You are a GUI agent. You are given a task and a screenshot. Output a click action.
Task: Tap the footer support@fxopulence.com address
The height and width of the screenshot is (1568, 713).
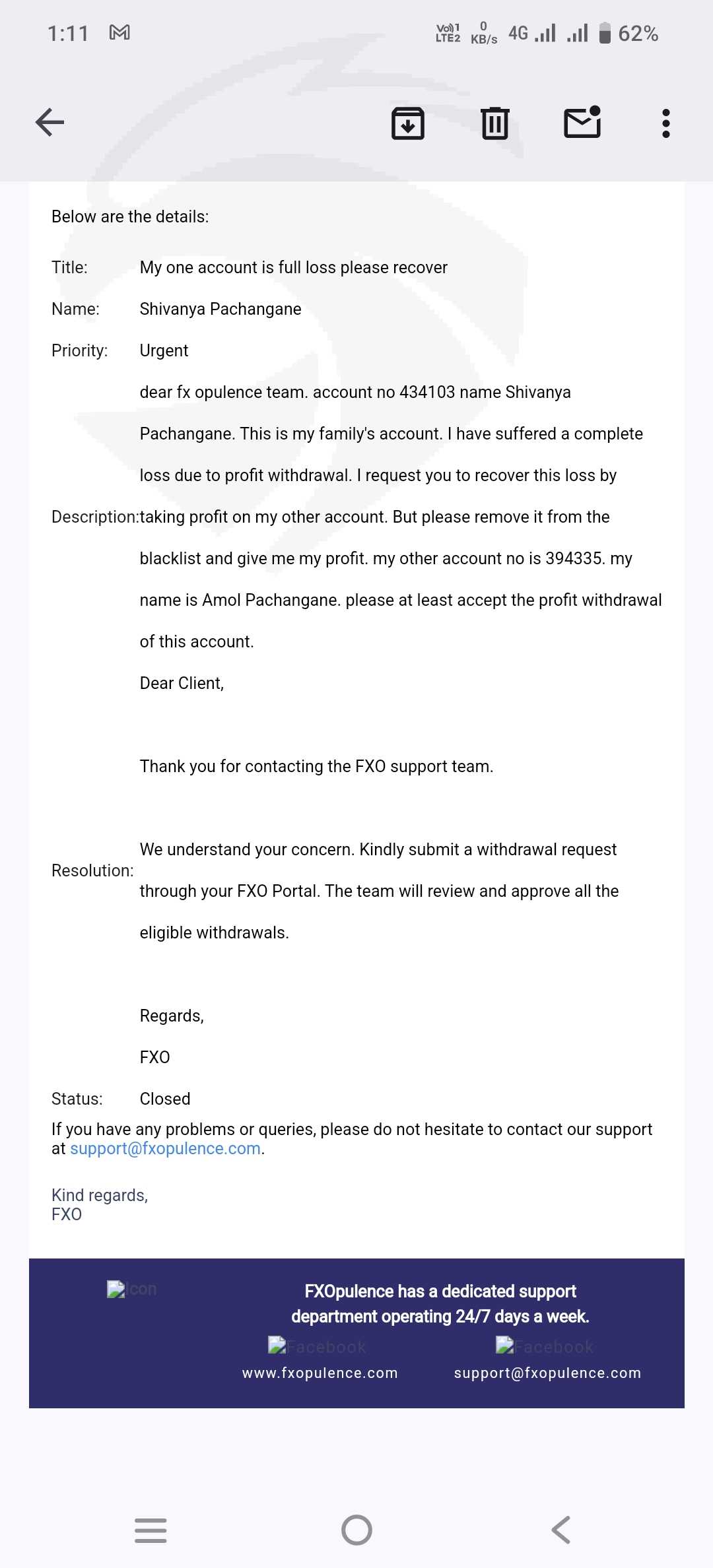547,1373
